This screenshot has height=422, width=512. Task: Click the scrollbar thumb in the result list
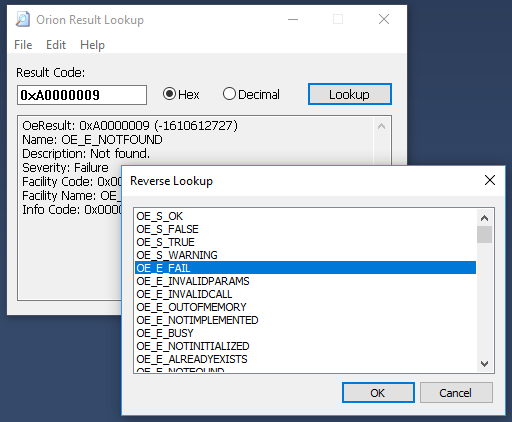point(484,235)
